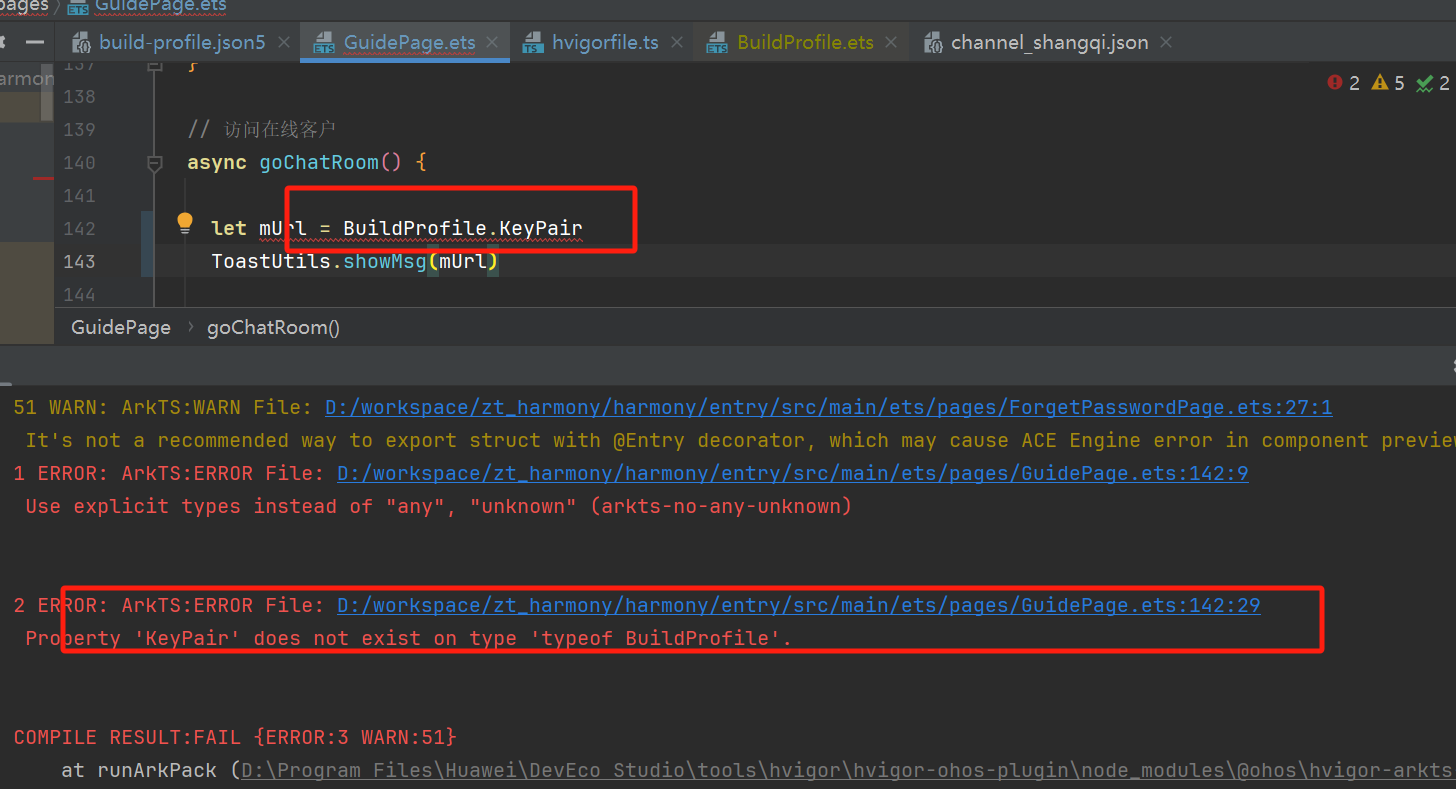
Task: Click "It's not a recommended way" warning text
Action: coord(740,441)
